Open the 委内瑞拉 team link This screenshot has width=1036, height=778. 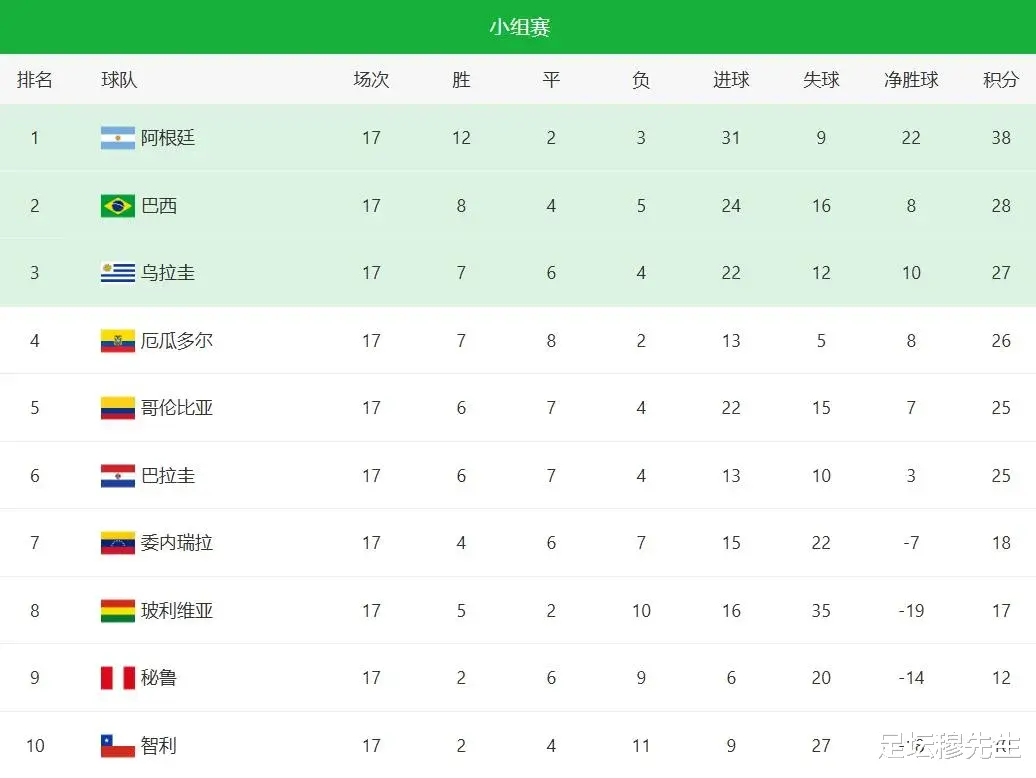pos(177,543)
